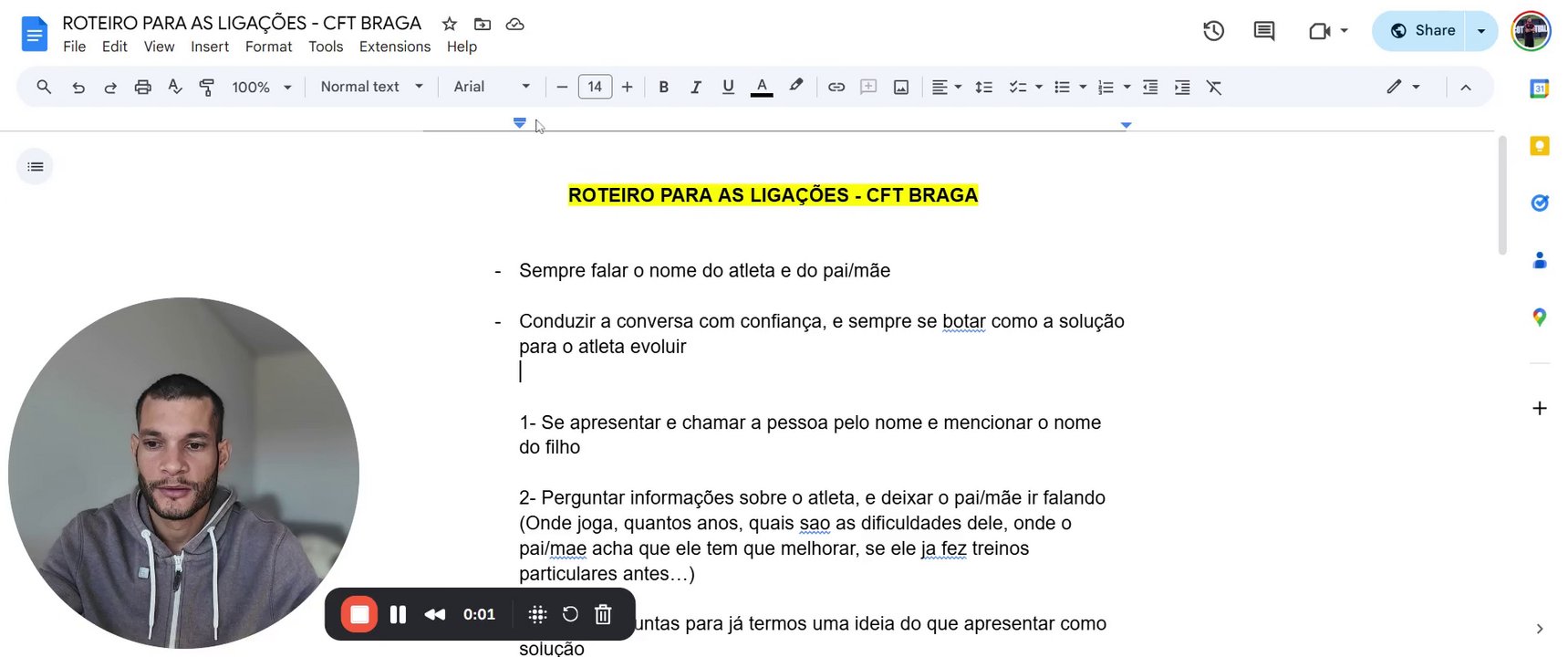Start a video call via the camera icon
1568x657 pixels.
1320,31
